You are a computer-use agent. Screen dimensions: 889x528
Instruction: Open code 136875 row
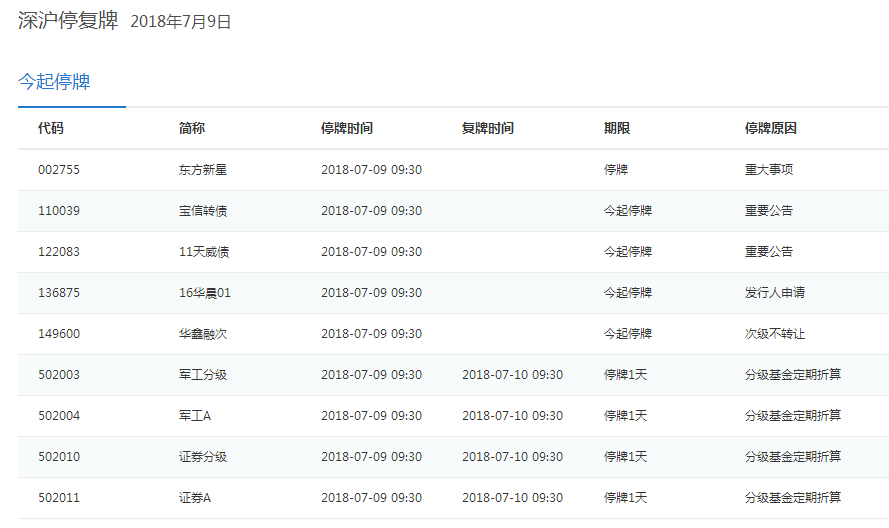59,293
